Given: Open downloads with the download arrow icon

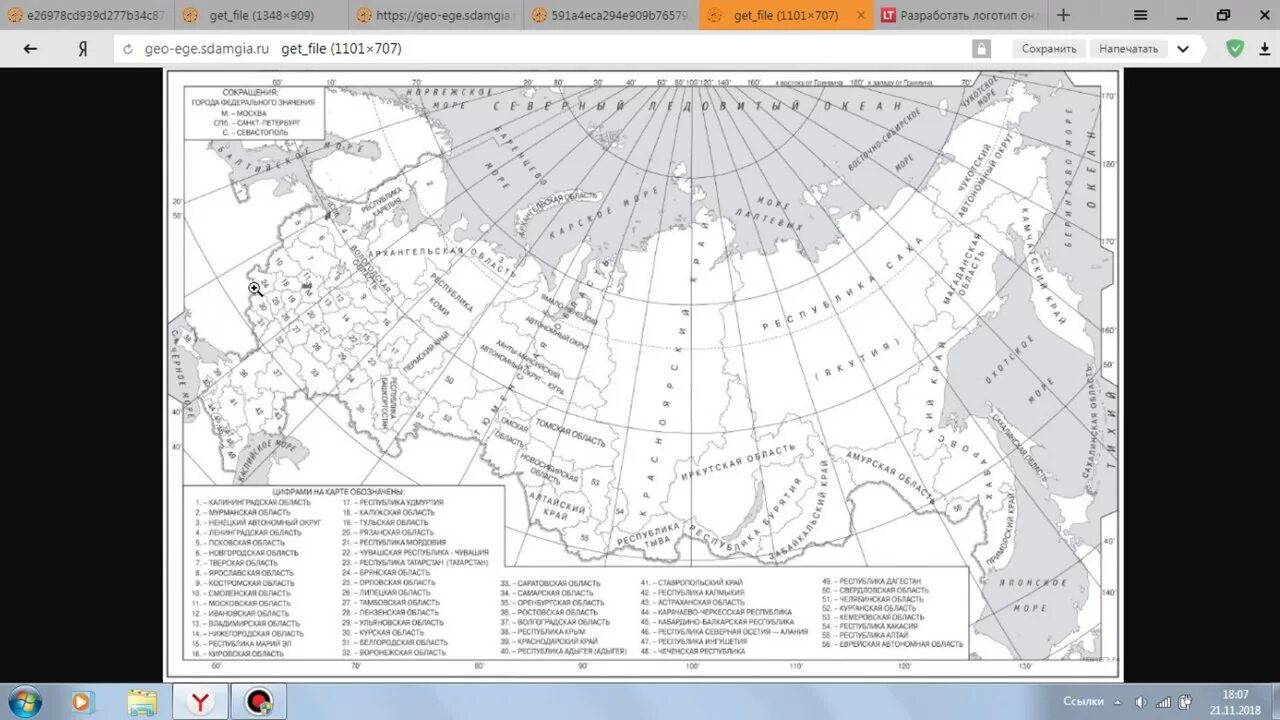Looking at the screenshot, I should (x=1263, y=48).
